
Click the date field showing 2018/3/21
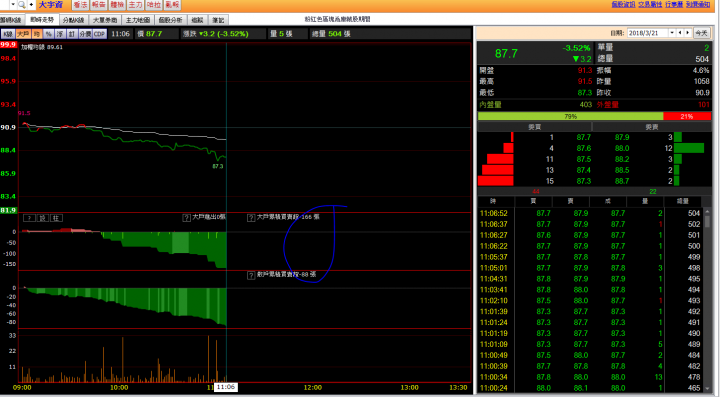pos(647,33)
